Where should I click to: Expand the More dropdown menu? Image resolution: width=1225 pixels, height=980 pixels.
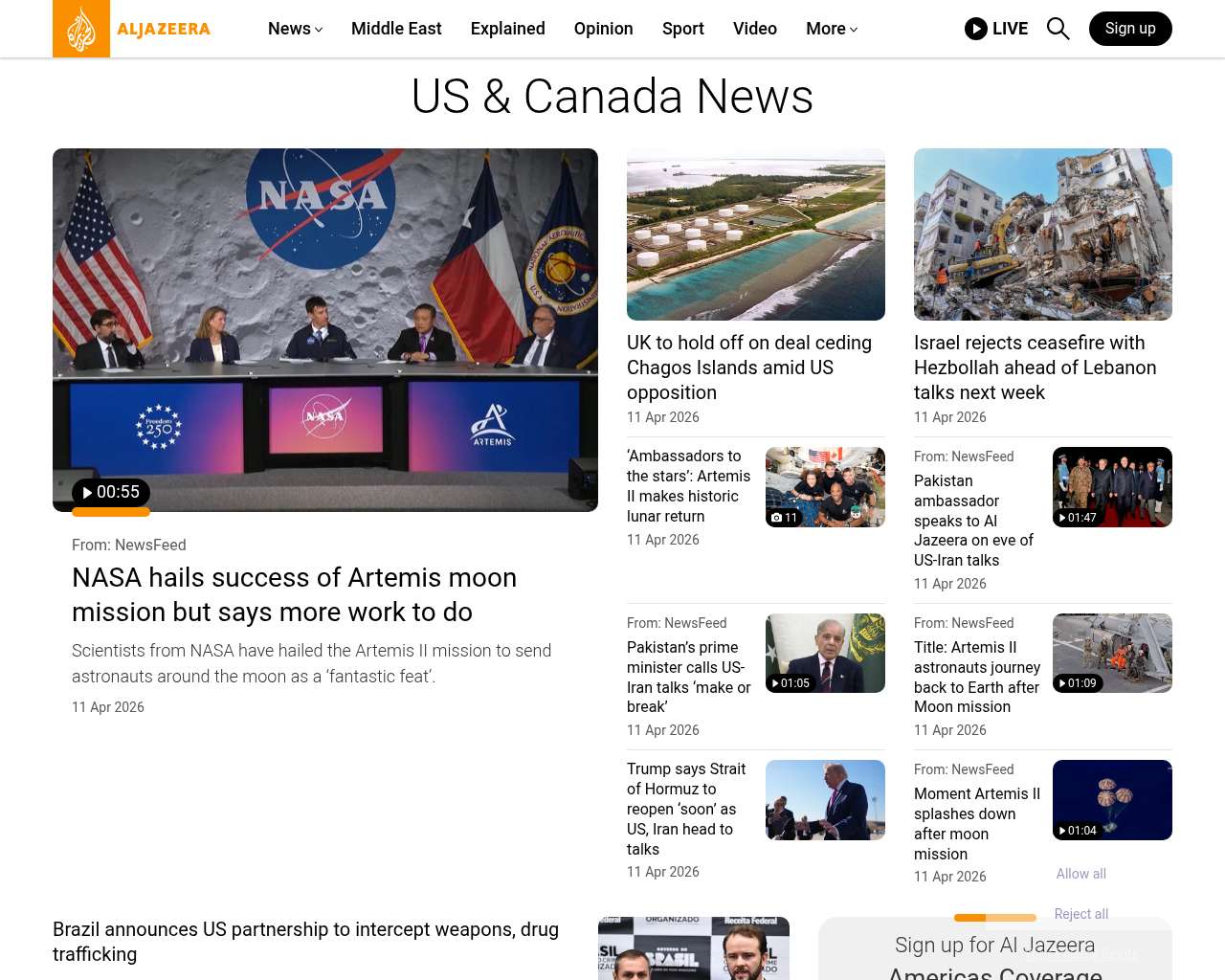pos(831,29)
